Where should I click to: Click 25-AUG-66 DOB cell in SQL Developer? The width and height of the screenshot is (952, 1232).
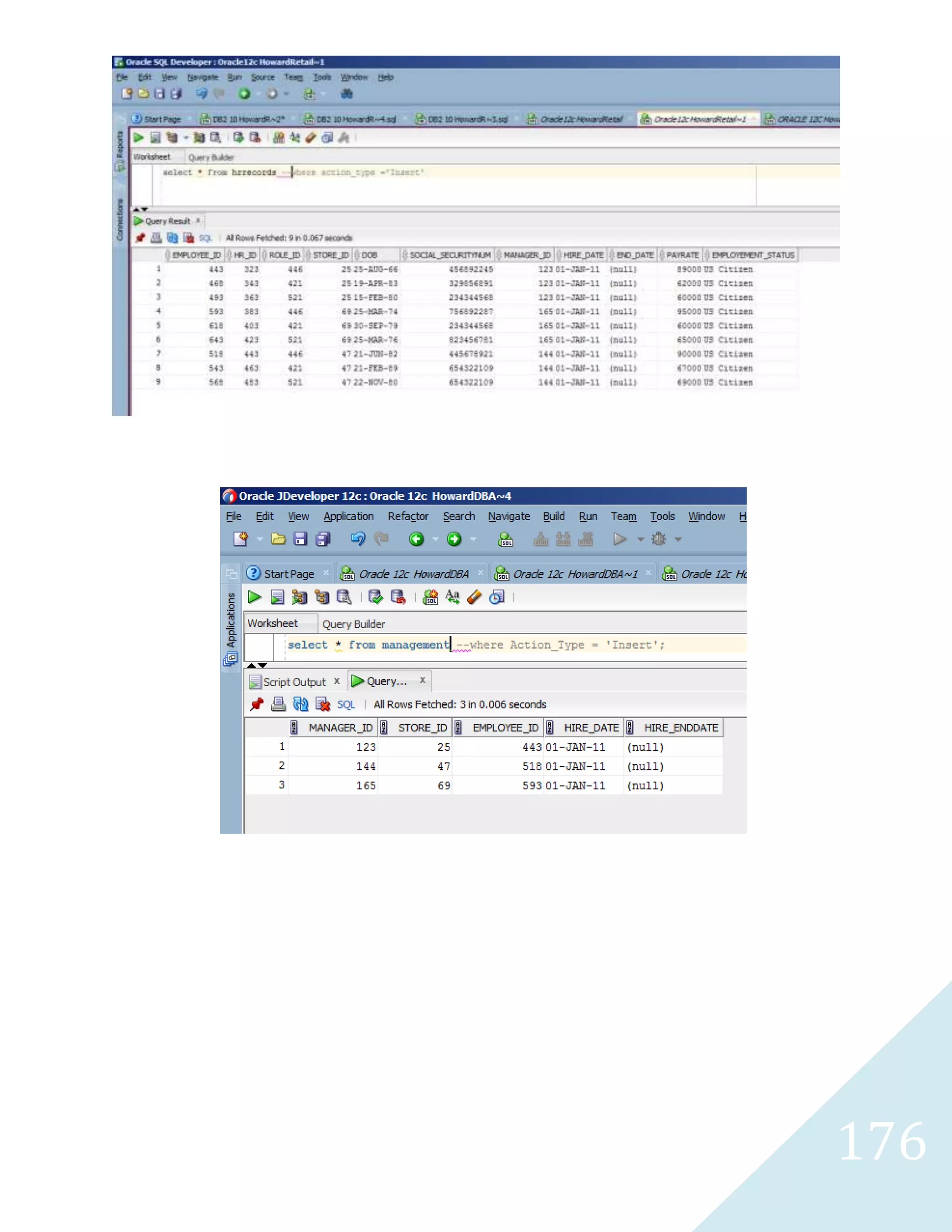click(x=376, y=269)
